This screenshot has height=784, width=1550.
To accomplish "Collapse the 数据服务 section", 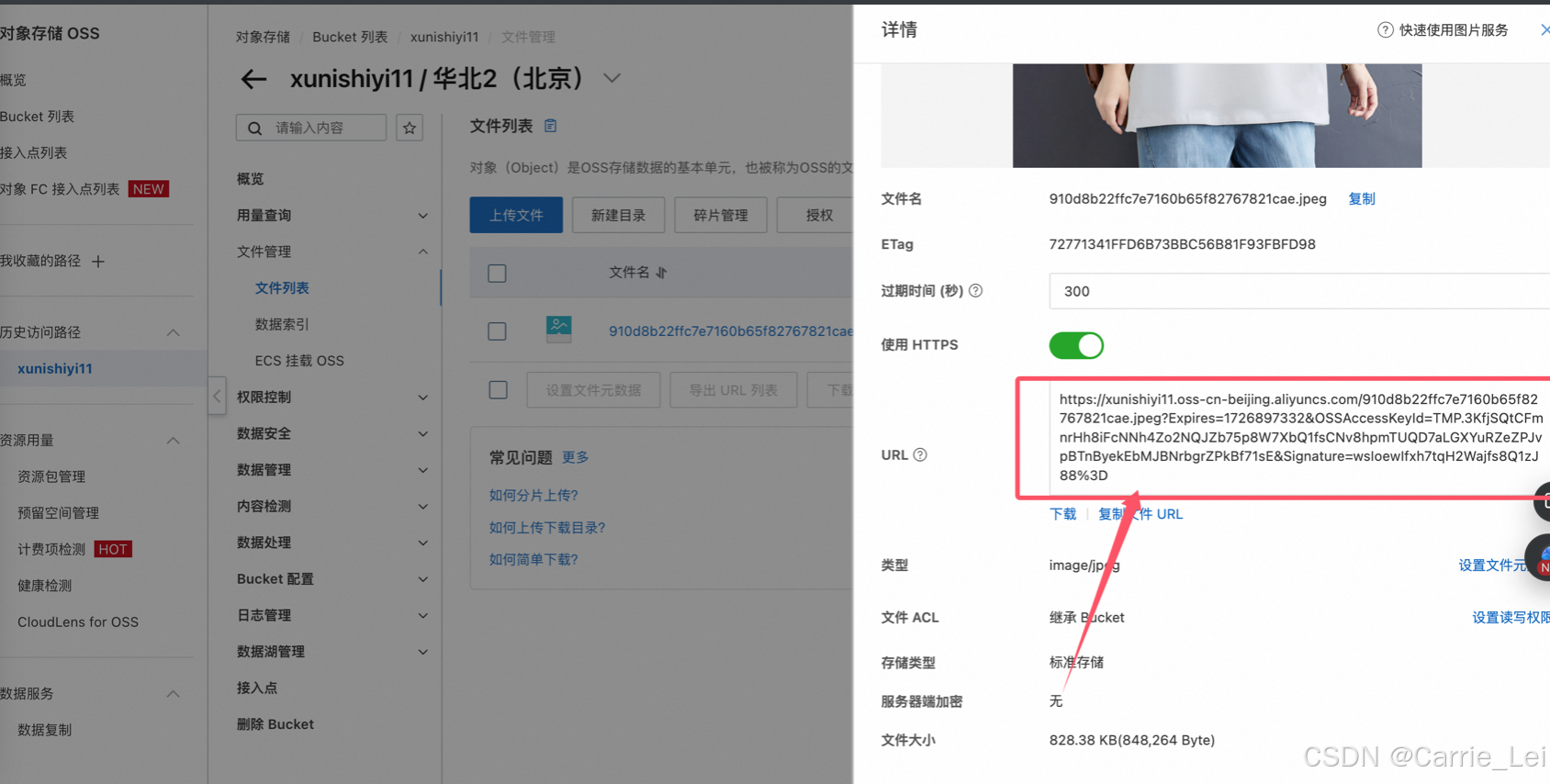I will [173, 694].
